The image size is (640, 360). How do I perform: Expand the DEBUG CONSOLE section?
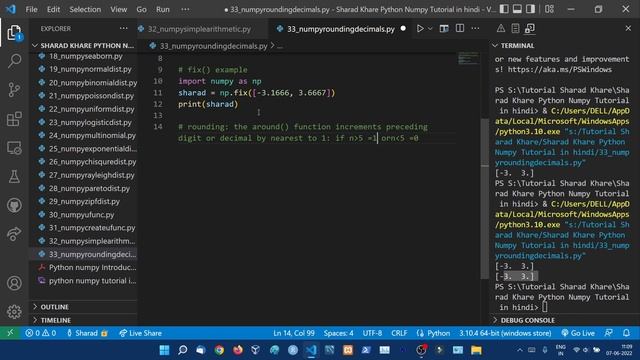tap(563, 320)
